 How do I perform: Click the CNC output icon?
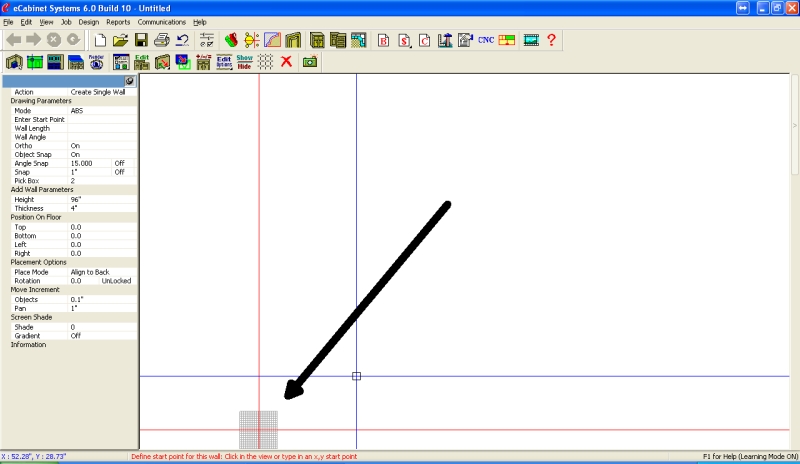486,40
